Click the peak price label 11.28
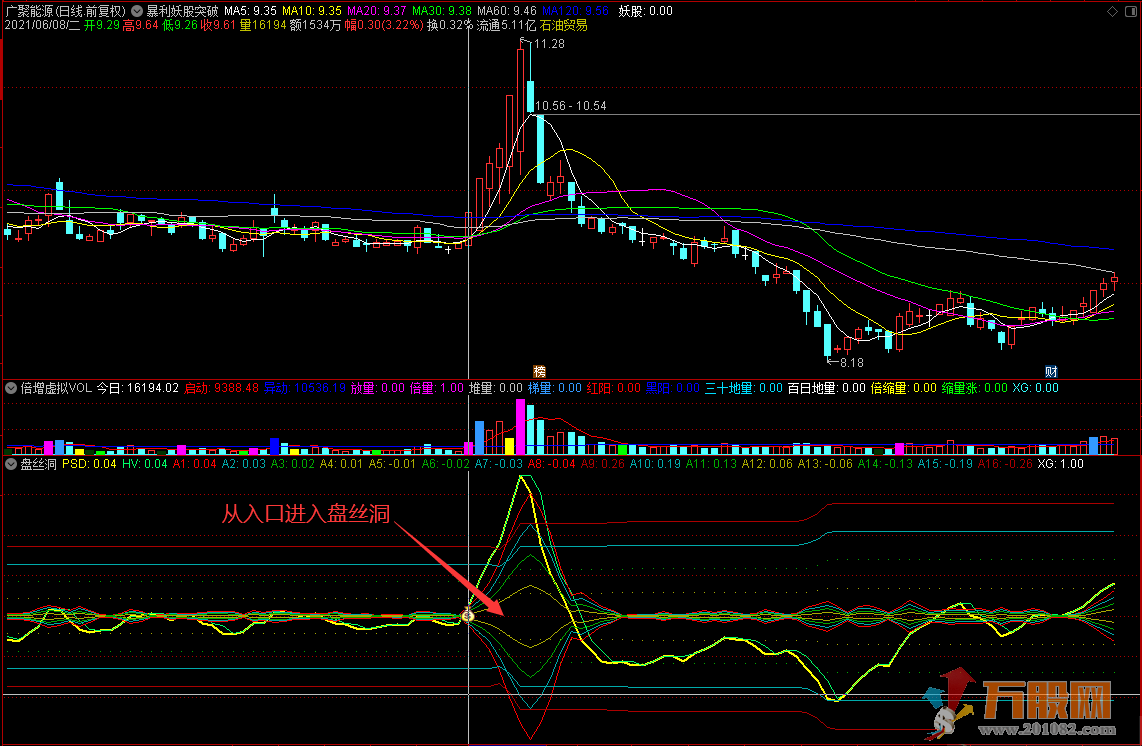Image resolution: width=1142 pixels, height=746 pixels. [549, 44]
